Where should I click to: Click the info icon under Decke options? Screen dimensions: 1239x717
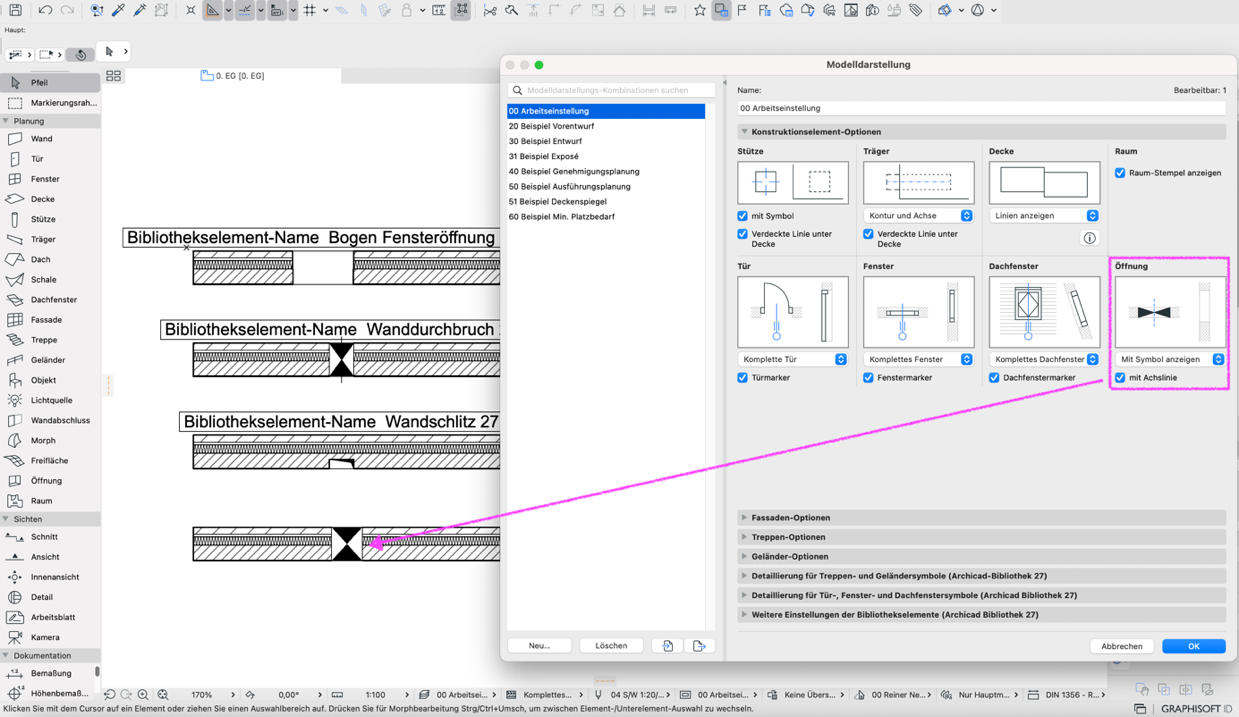pyautogui.click(x=1090, y=238)
